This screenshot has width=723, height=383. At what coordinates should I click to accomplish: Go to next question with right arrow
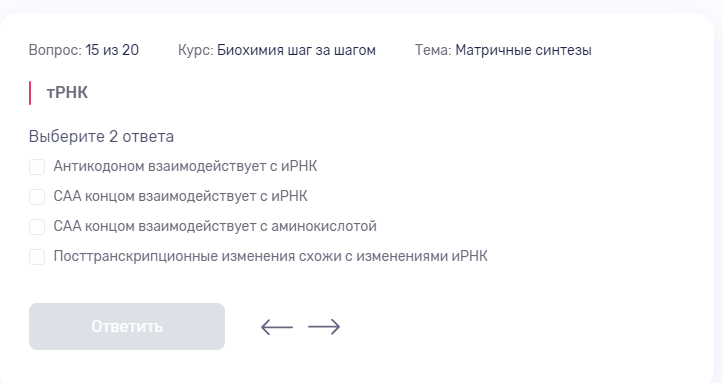[x=324, y=327]
